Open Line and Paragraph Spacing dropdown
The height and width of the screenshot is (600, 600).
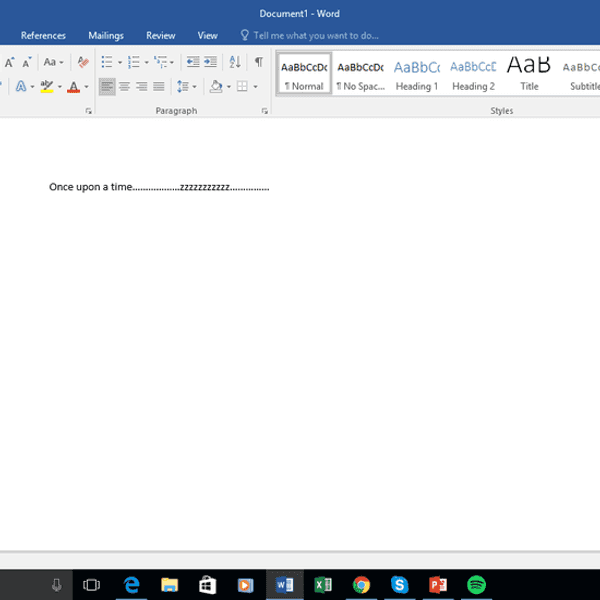(x=187, y=86)
